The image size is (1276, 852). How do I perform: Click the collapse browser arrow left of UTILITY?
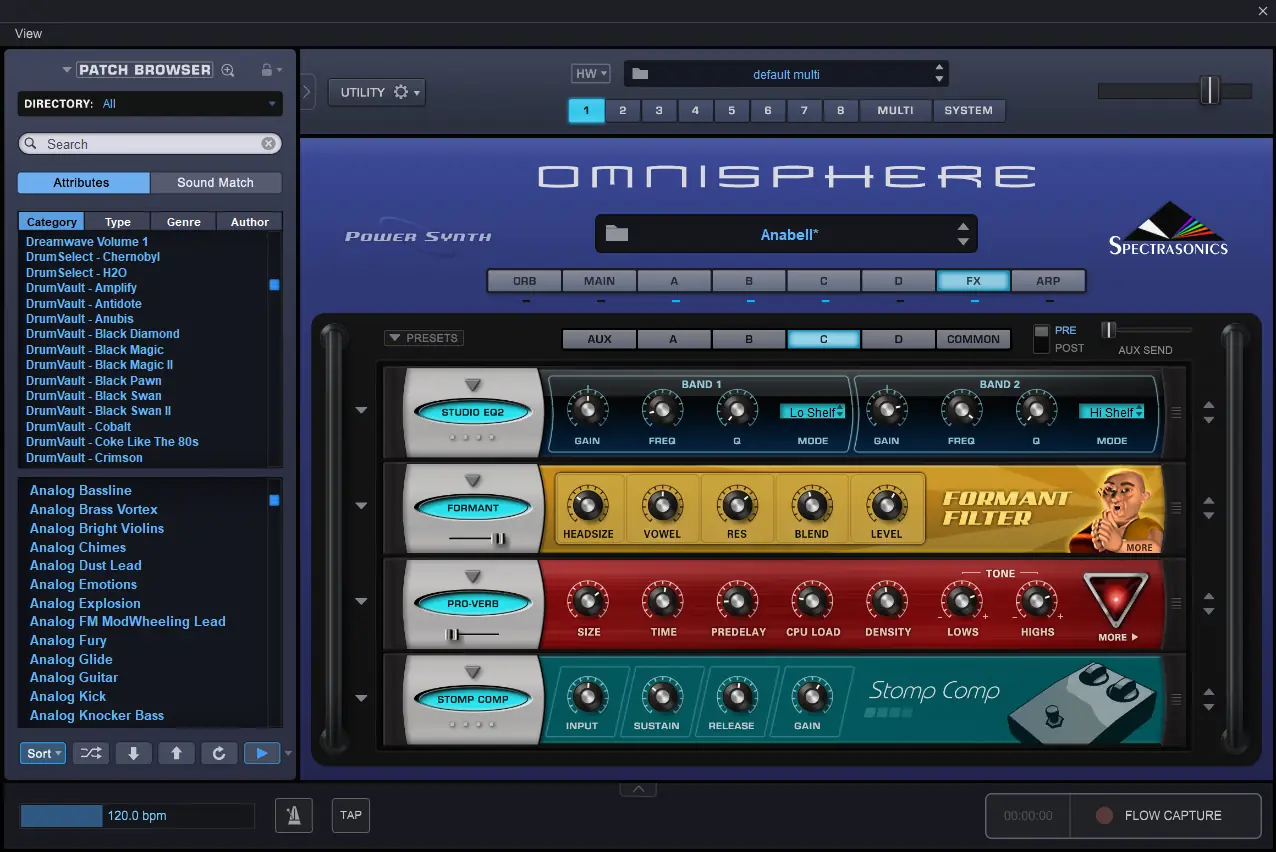(x=307, y=91)
